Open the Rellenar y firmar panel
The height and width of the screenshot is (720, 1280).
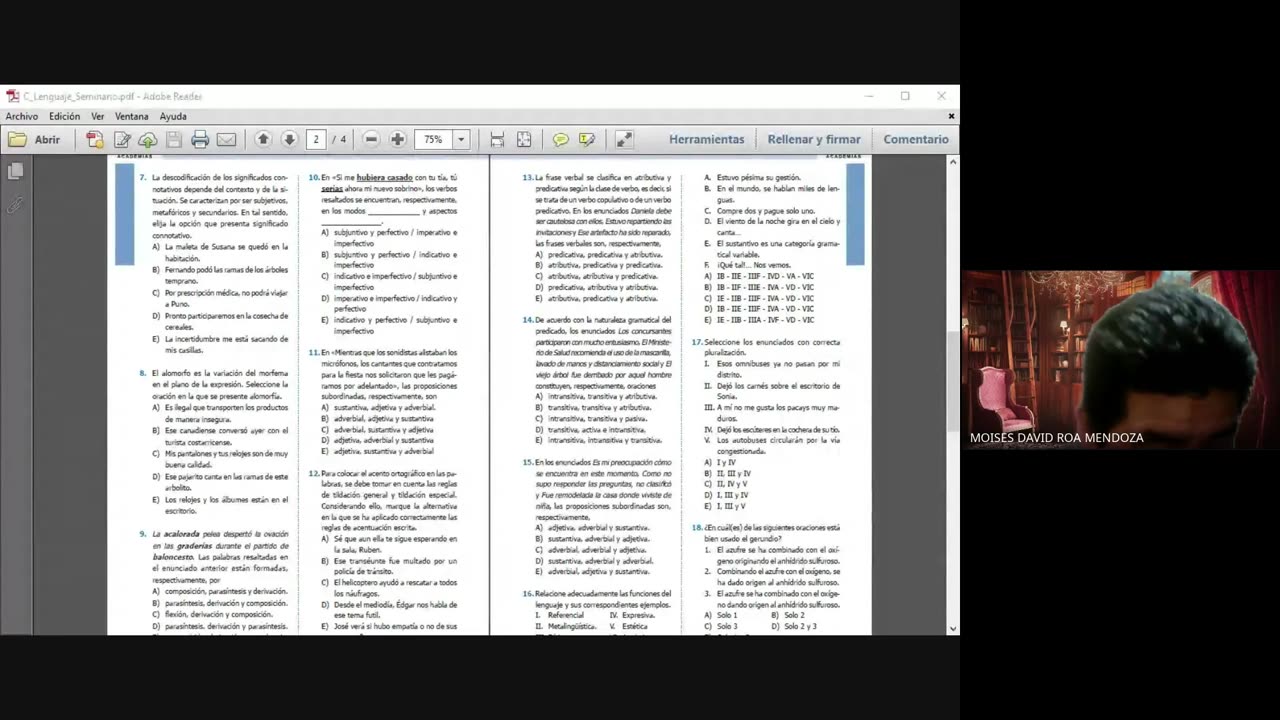[814, 140]
